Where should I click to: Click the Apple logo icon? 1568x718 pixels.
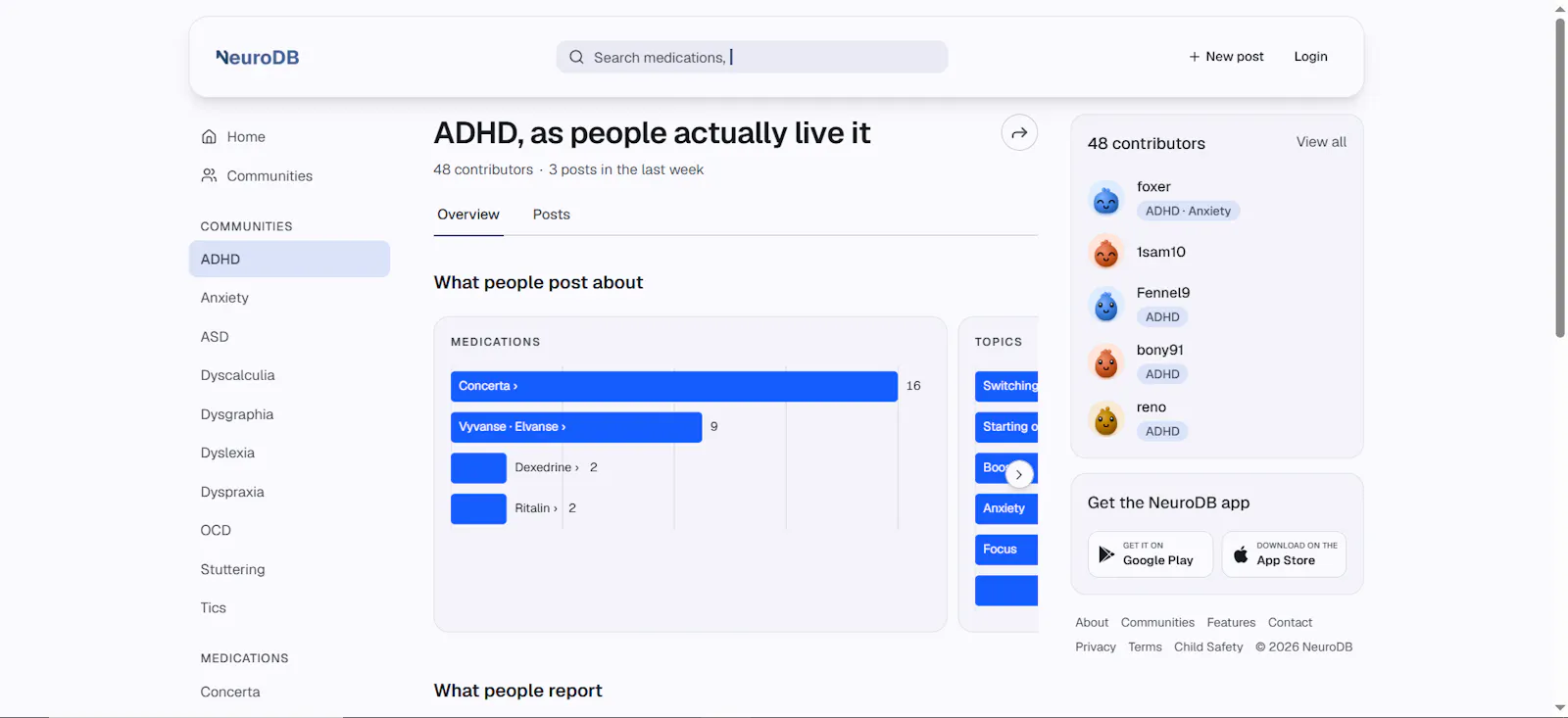[1241, 553]
